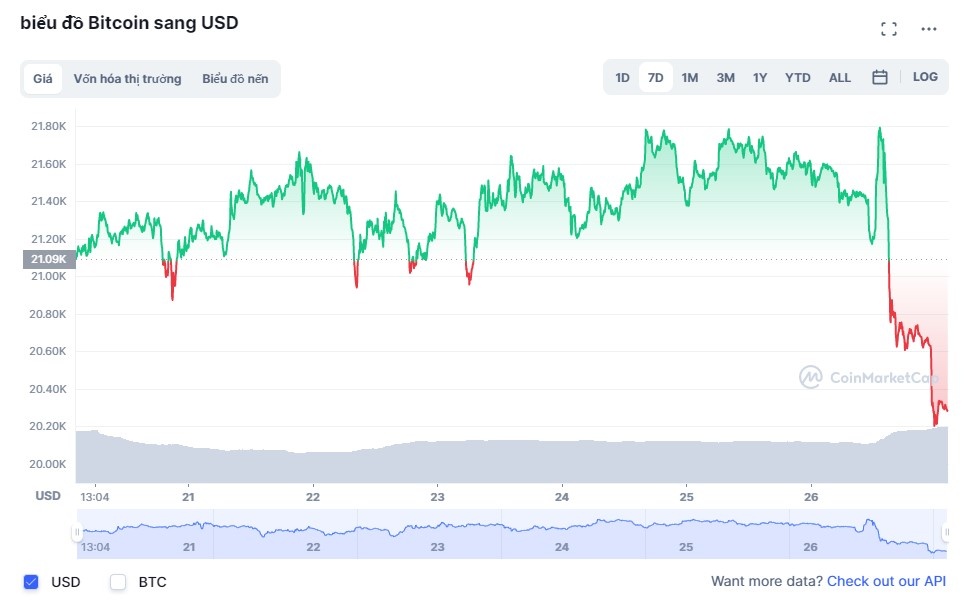Switch to the Giá tab
972x610 pixels.
point(43,79)
